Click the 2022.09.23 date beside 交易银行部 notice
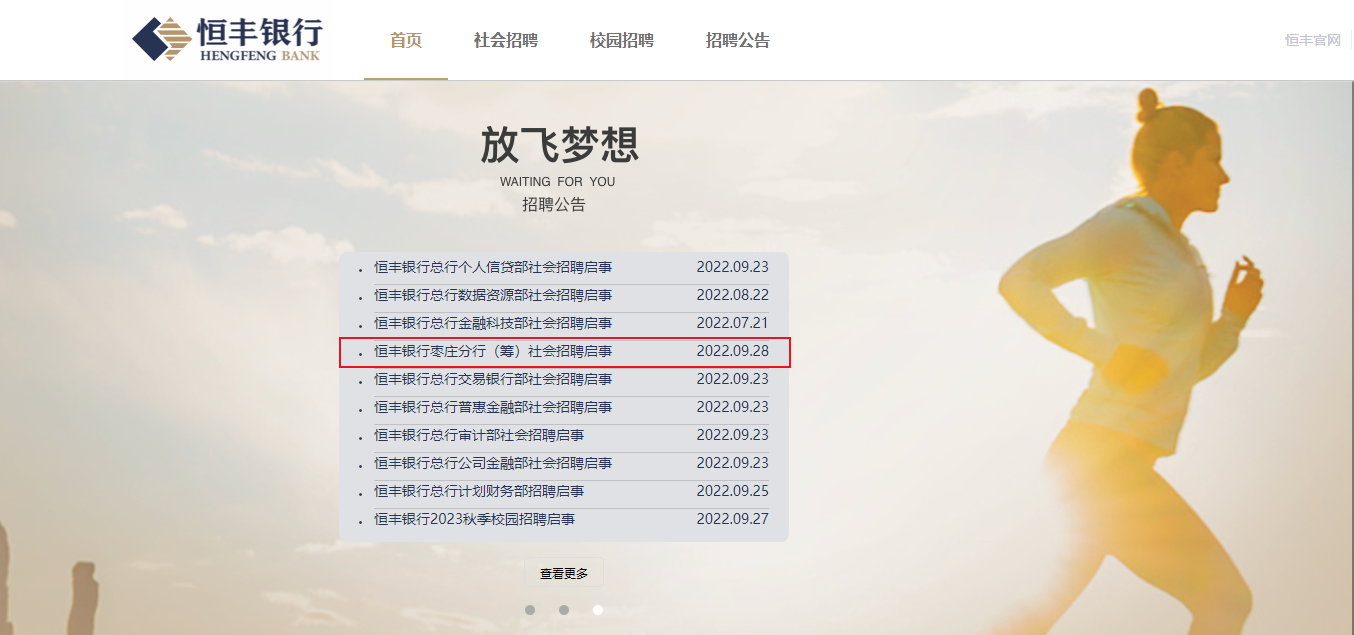Screen dimensions: 1354x635 coord(733,379)
